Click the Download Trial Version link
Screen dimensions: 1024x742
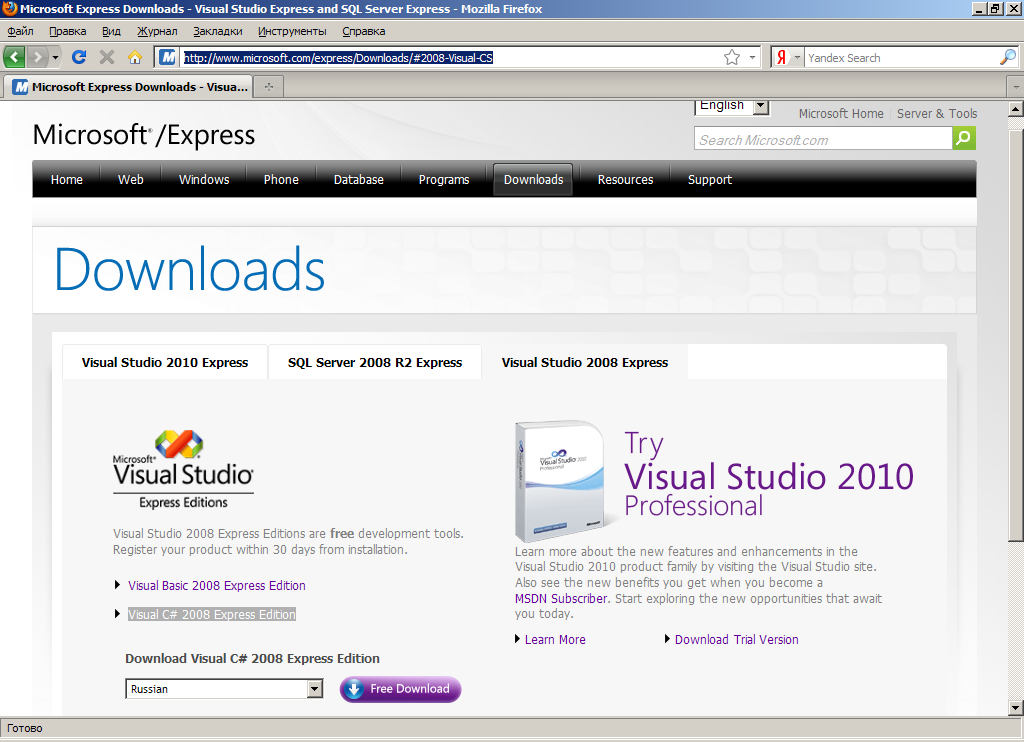(736, 639)
